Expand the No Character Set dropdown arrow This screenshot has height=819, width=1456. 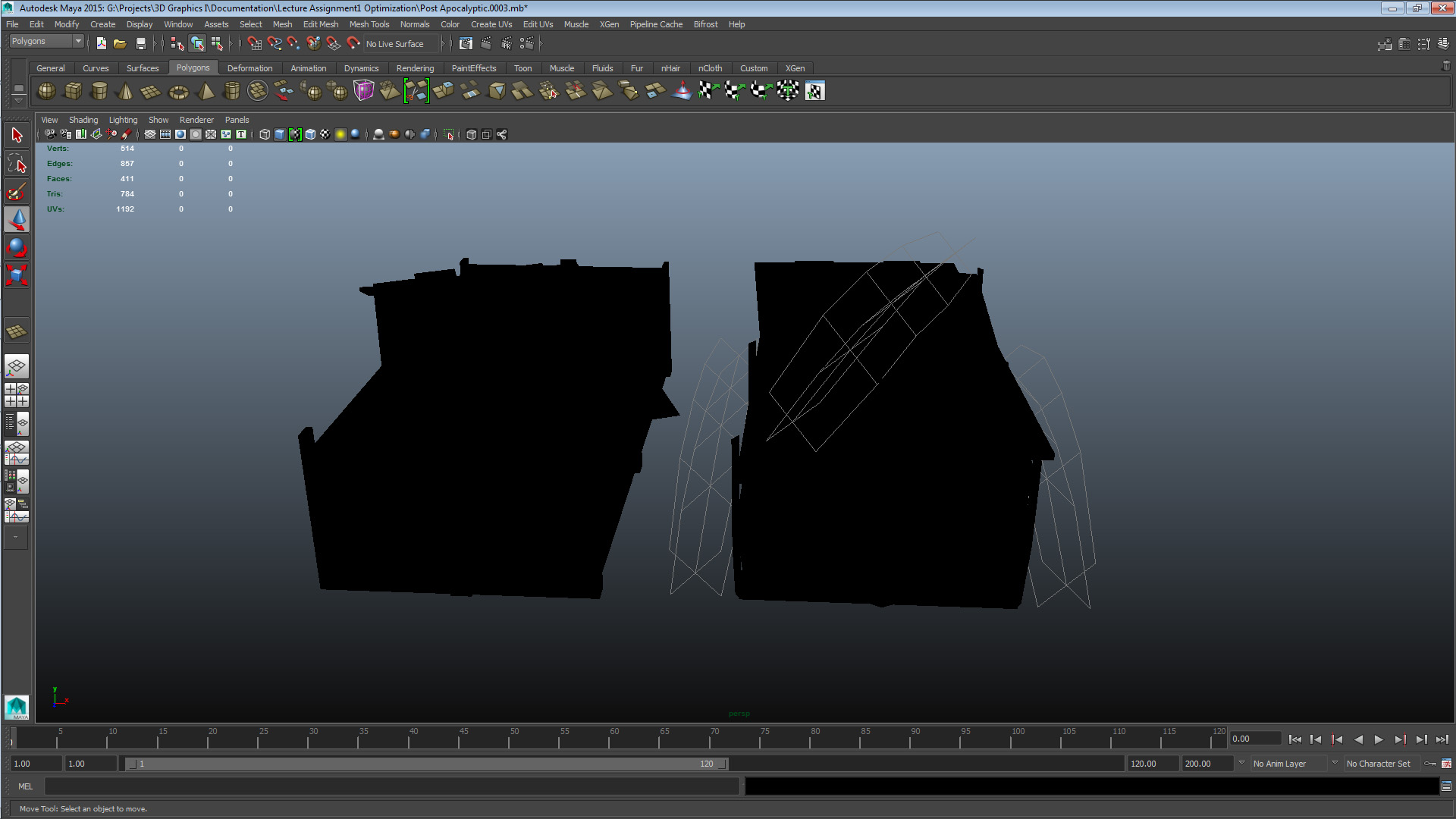pyautogui.click(x=1335, y=763)
